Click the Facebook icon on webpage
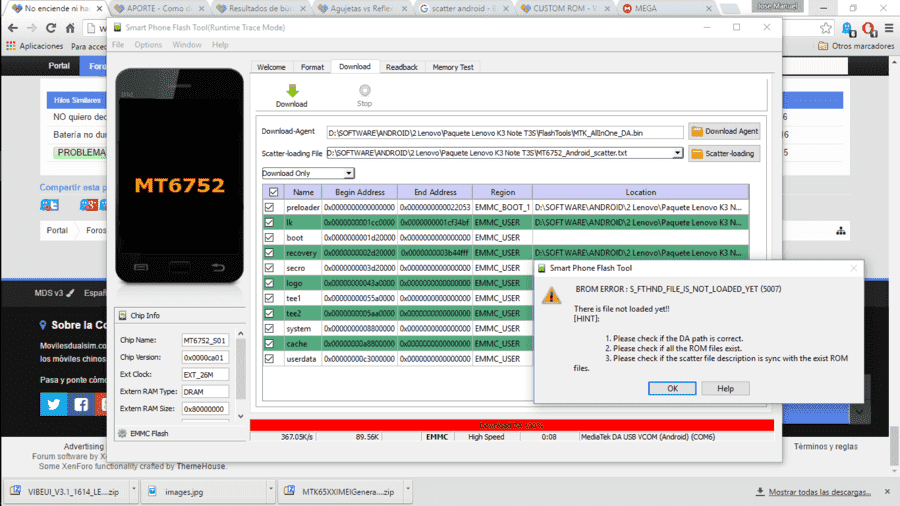The height and width of the screenshot is (506, 900). (81, 404)
